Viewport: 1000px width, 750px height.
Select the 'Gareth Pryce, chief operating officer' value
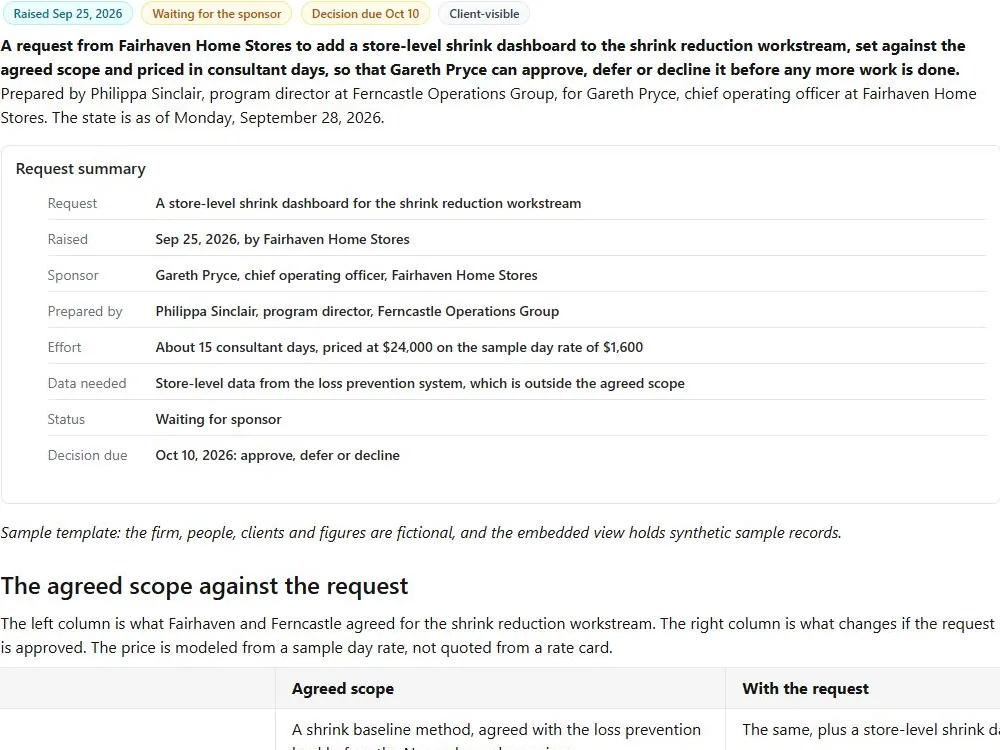coord(346,276)
